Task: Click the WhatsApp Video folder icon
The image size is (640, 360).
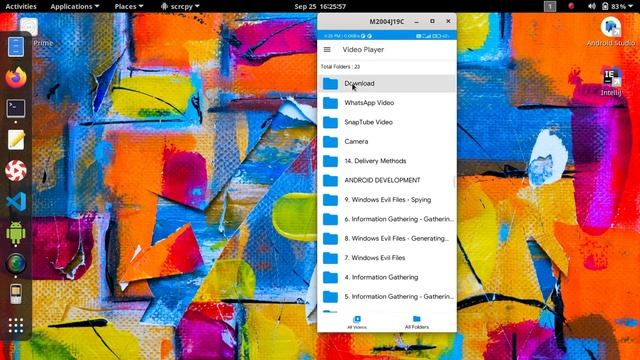Action: click(x=330, y=103)
